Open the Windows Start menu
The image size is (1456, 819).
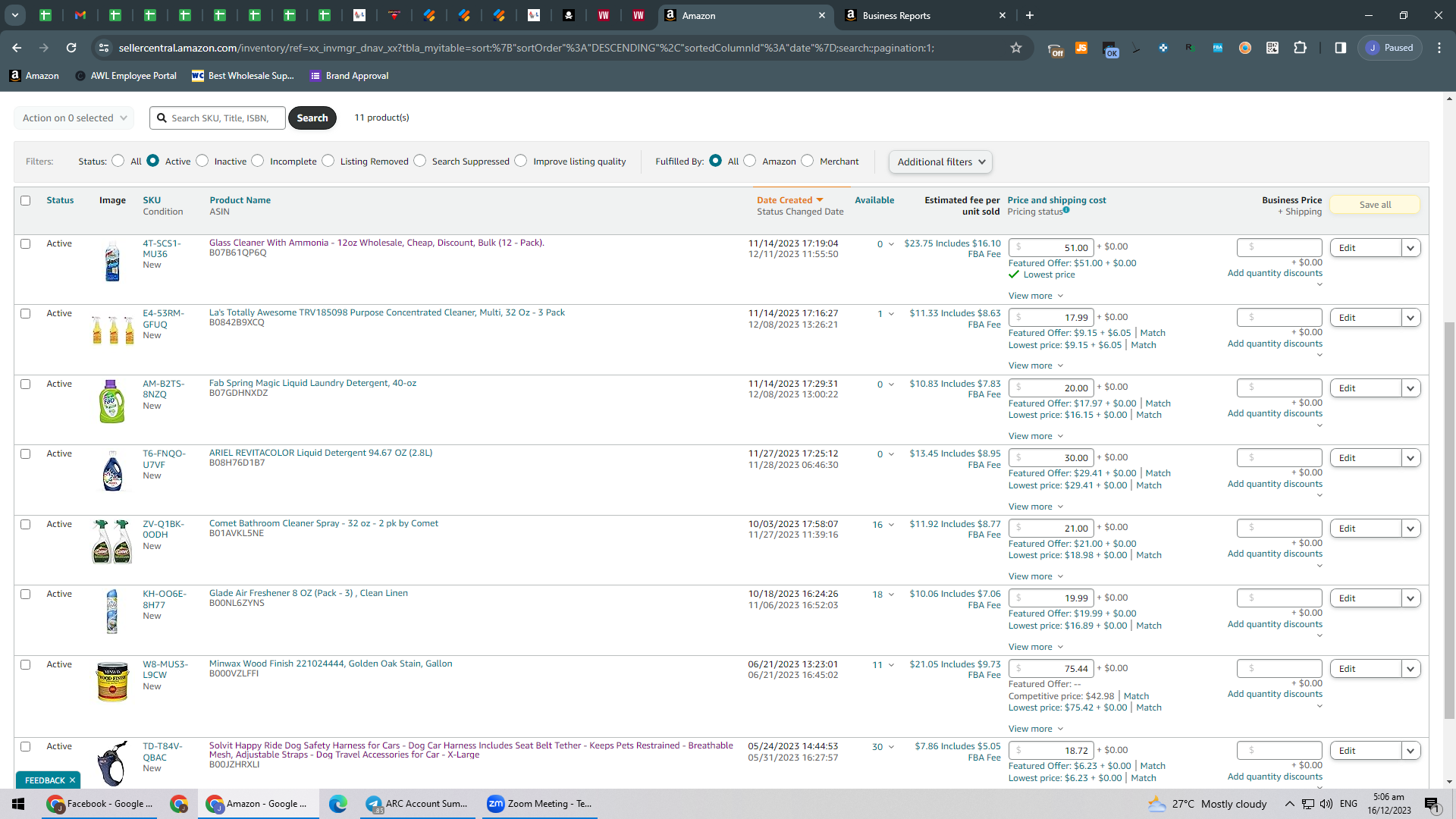point(18,804)
